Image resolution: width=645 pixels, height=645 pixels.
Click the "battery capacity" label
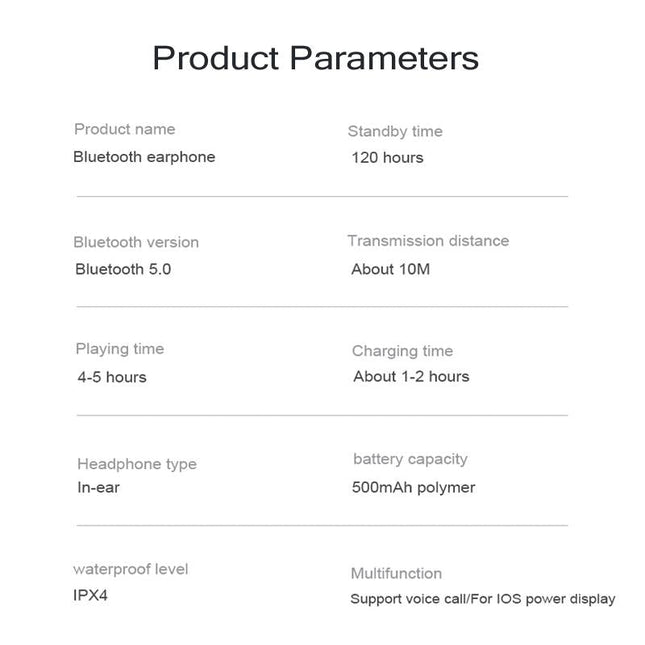[410, 459]
